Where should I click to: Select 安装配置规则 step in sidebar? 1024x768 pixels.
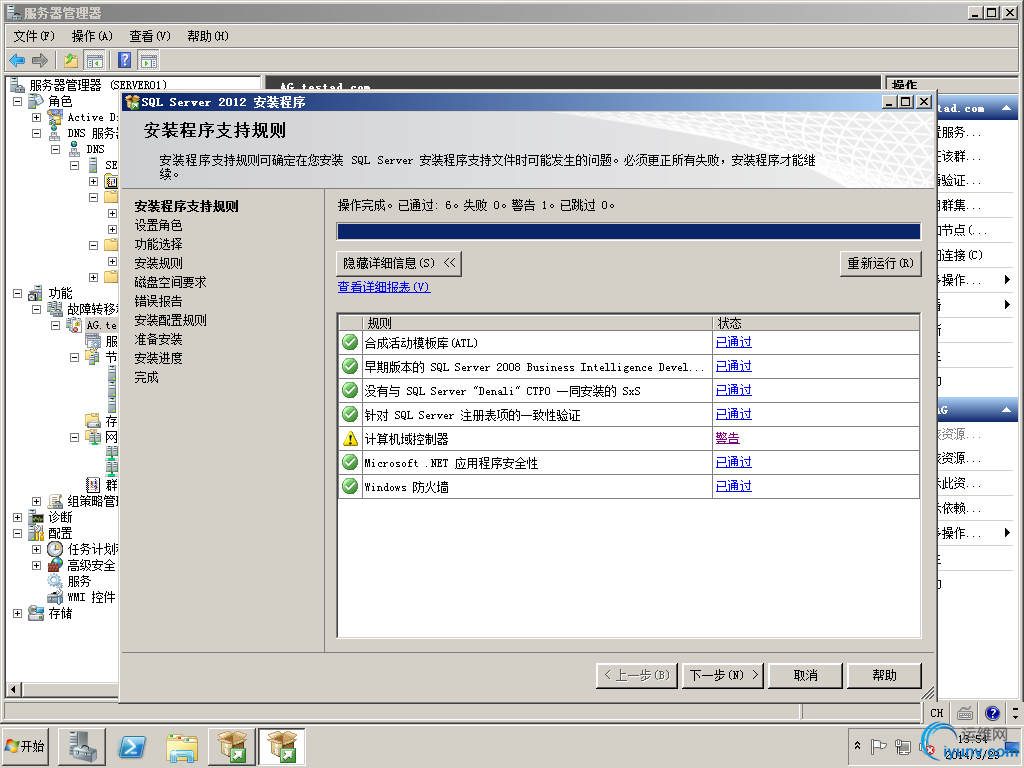[x=170, y=320]
